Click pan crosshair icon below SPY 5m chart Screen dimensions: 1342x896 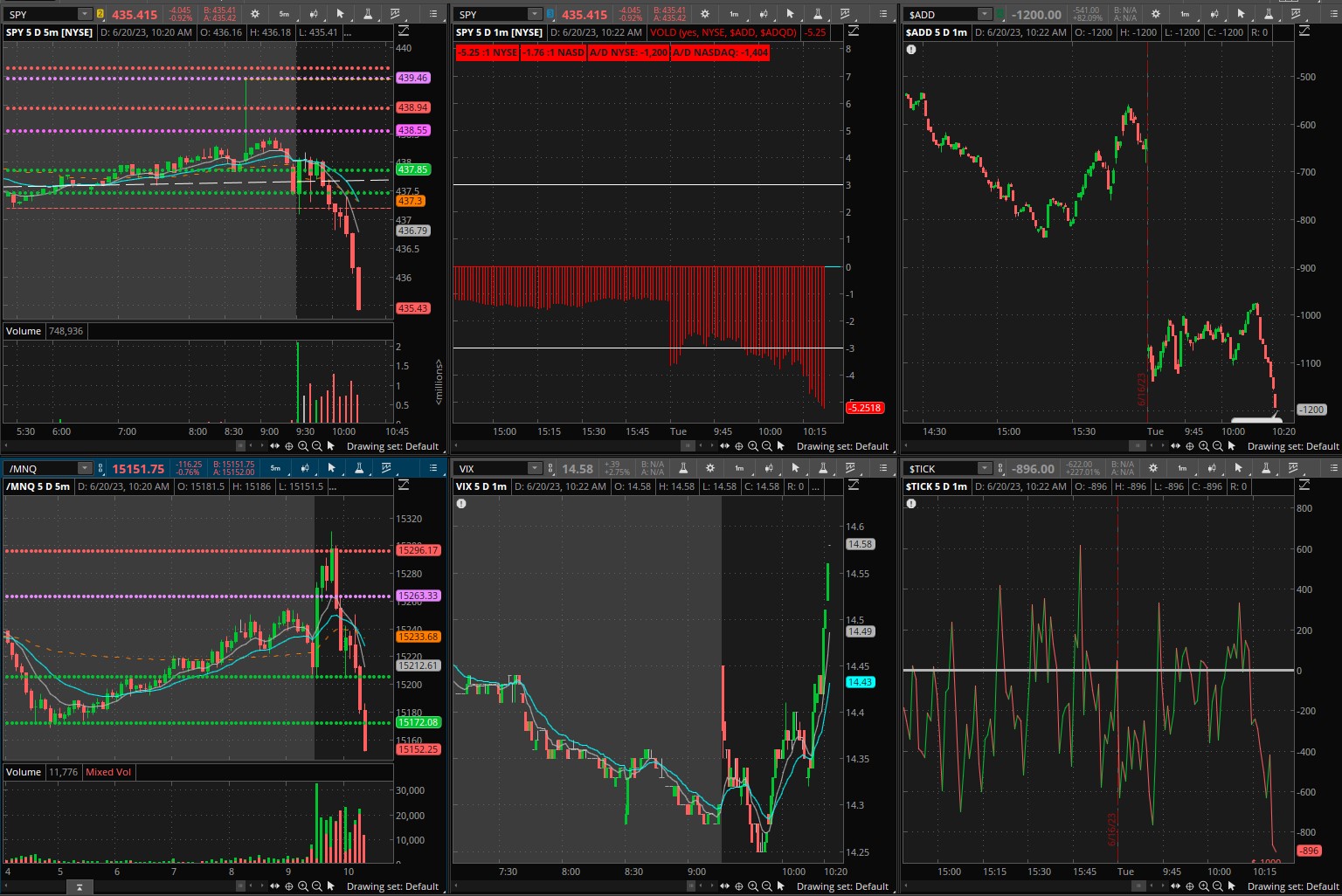(x=289, y=446)
